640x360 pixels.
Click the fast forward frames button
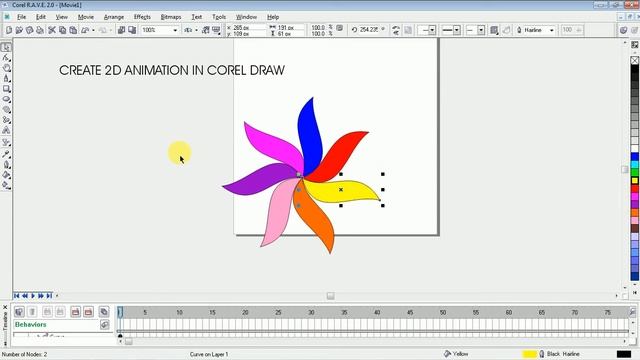[41, 296]
